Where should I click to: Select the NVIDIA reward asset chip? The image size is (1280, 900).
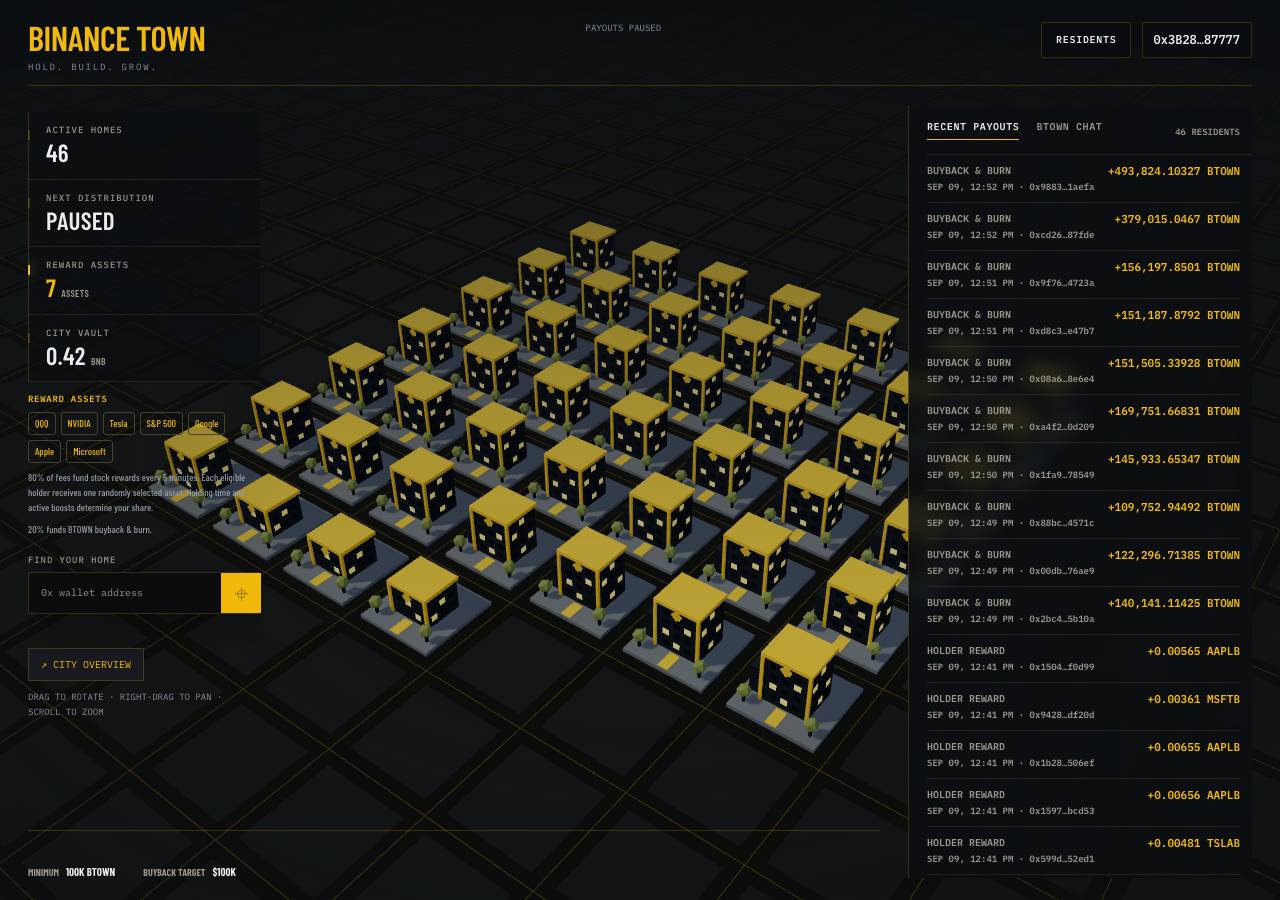80,424
